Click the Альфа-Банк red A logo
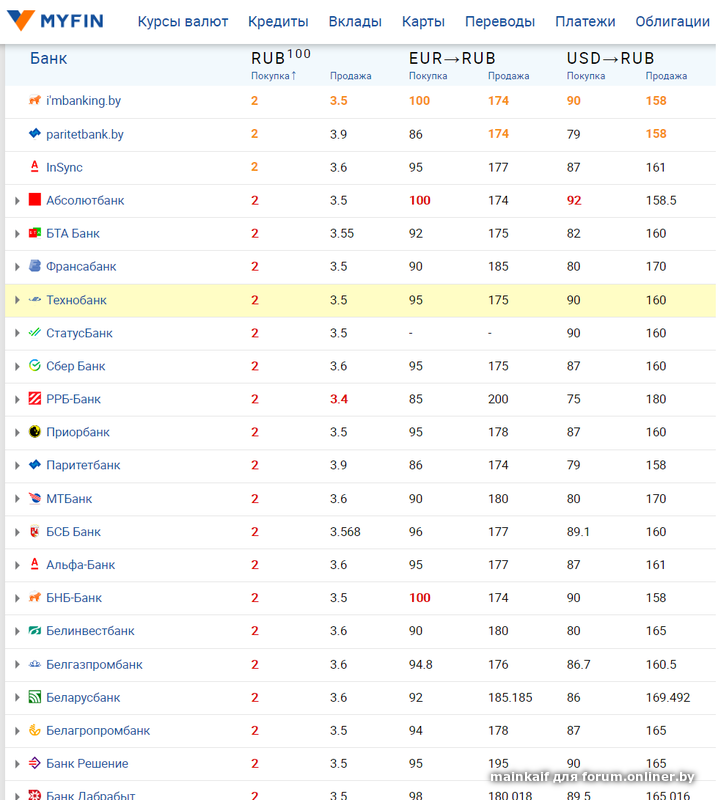The image size is (718, 800). (x=35, y=564)
